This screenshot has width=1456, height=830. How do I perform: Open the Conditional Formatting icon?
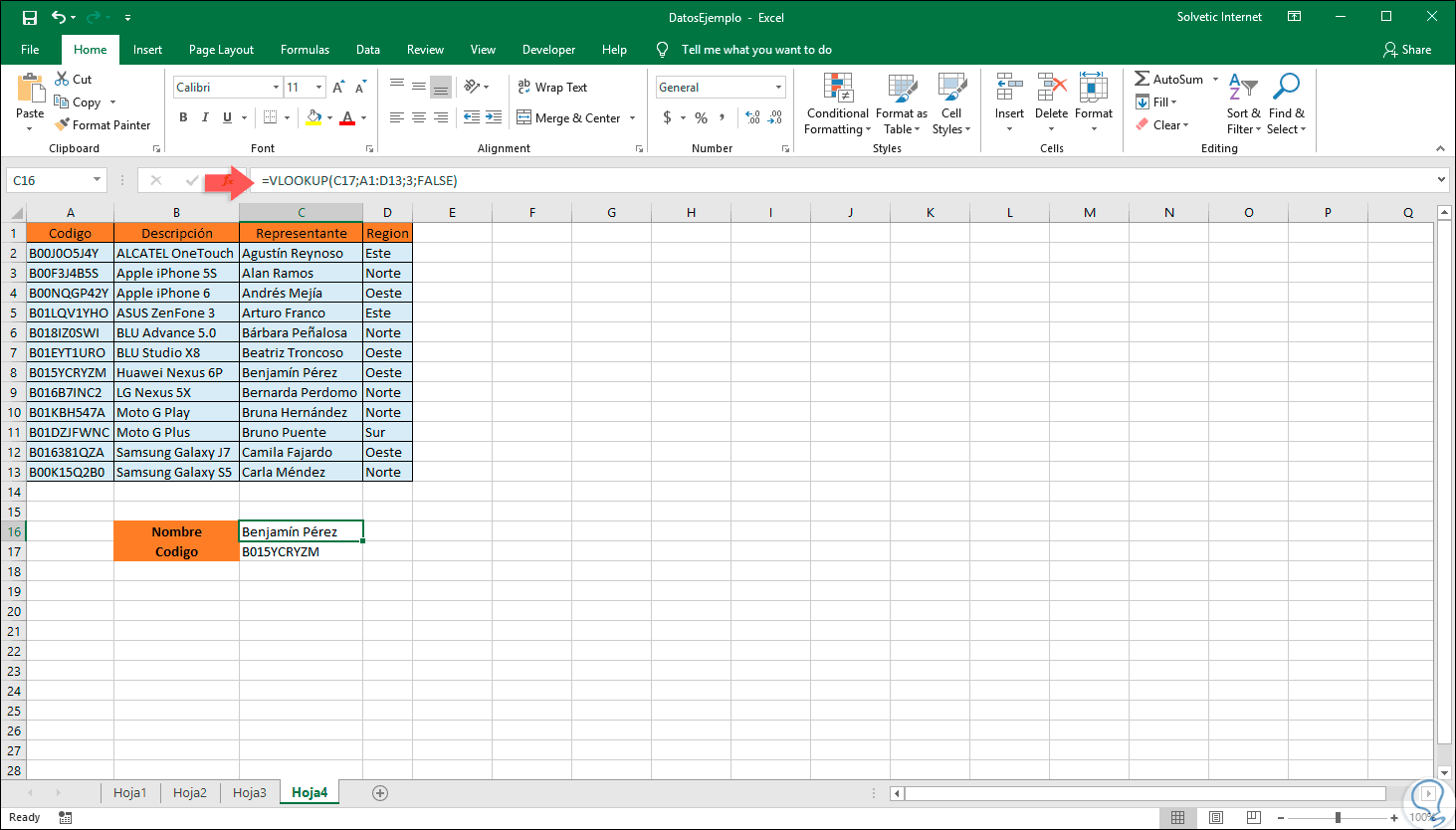tap(838, 88)
